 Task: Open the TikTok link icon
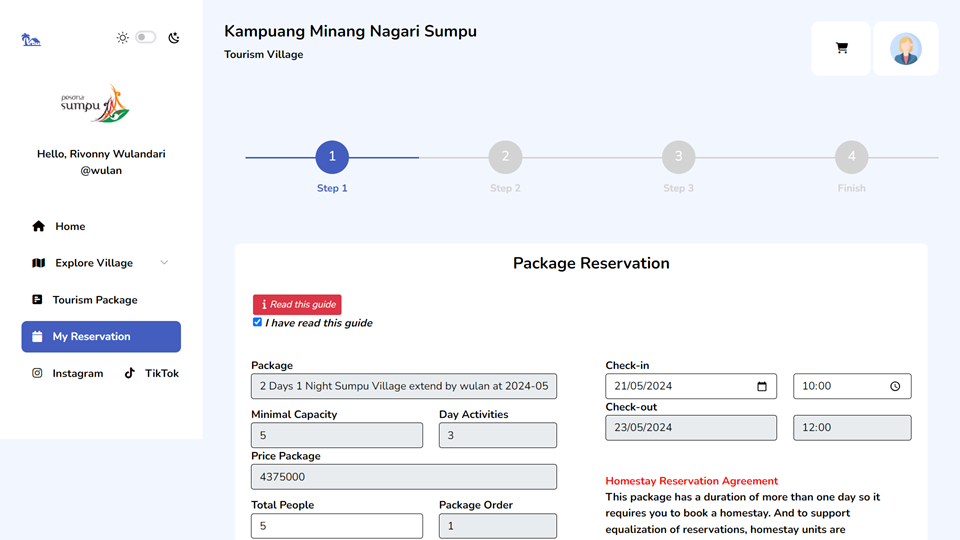click(130, 373)
